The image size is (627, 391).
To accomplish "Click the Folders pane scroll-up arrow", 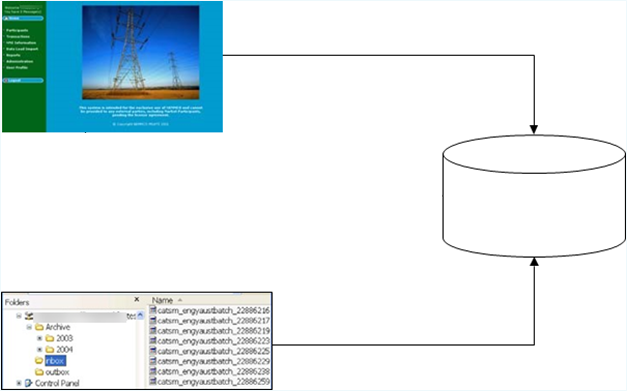I will [x=140, y=315].
